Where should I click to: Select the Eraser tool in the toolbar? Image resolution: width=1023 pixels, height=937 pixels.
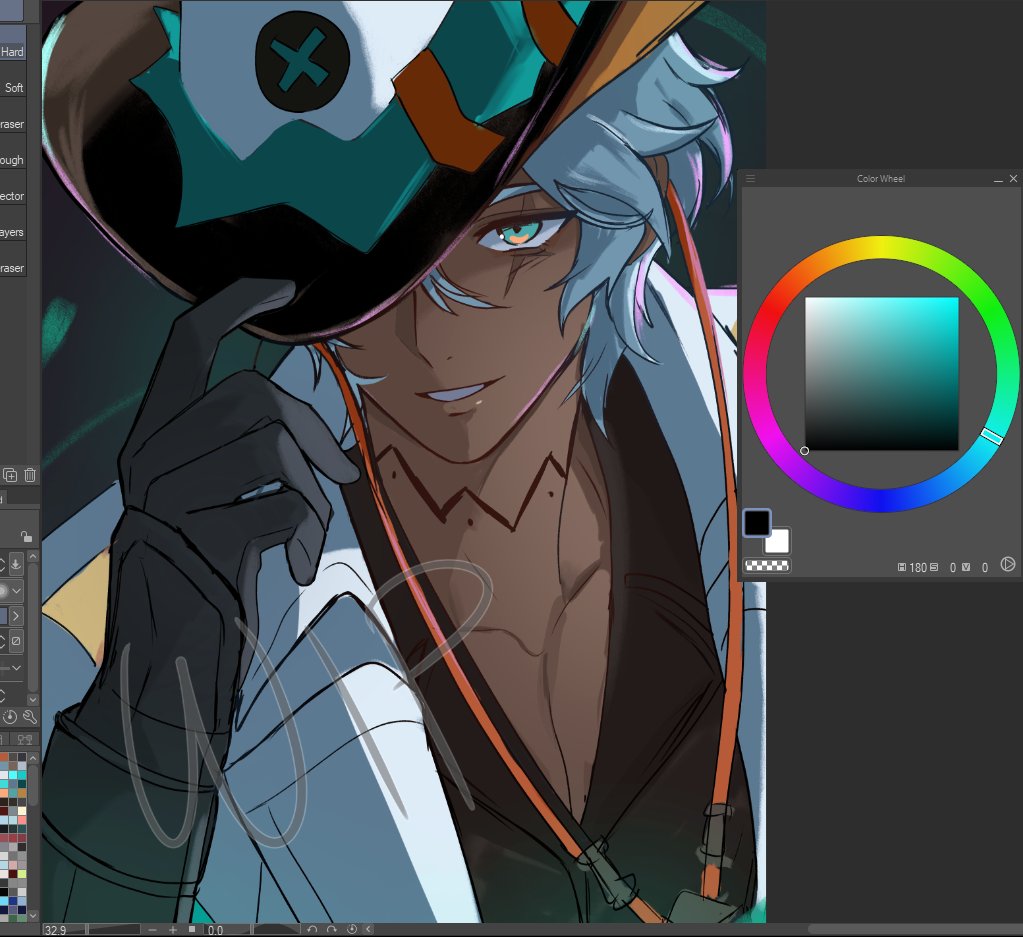tap(12, 123)
